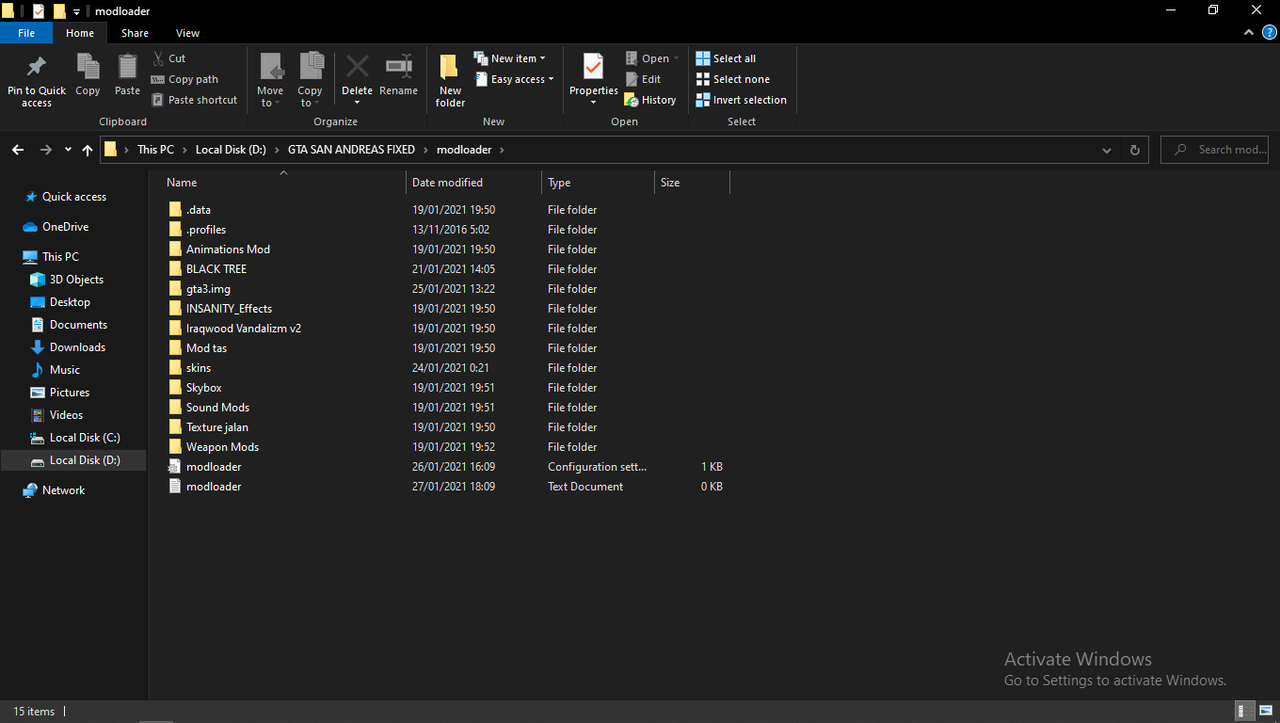
Task: Click History in the ribbon
Action: [650, 100]
